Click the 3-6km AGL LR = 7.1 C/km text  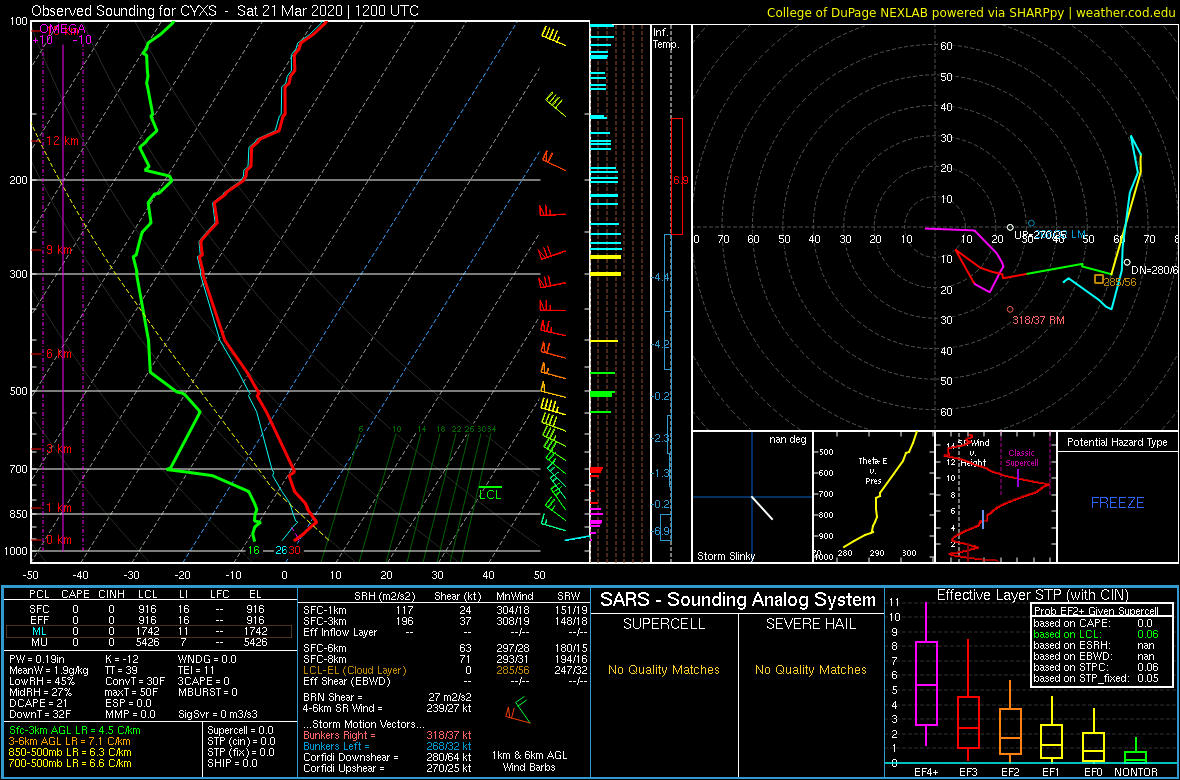tap(70, 742)
